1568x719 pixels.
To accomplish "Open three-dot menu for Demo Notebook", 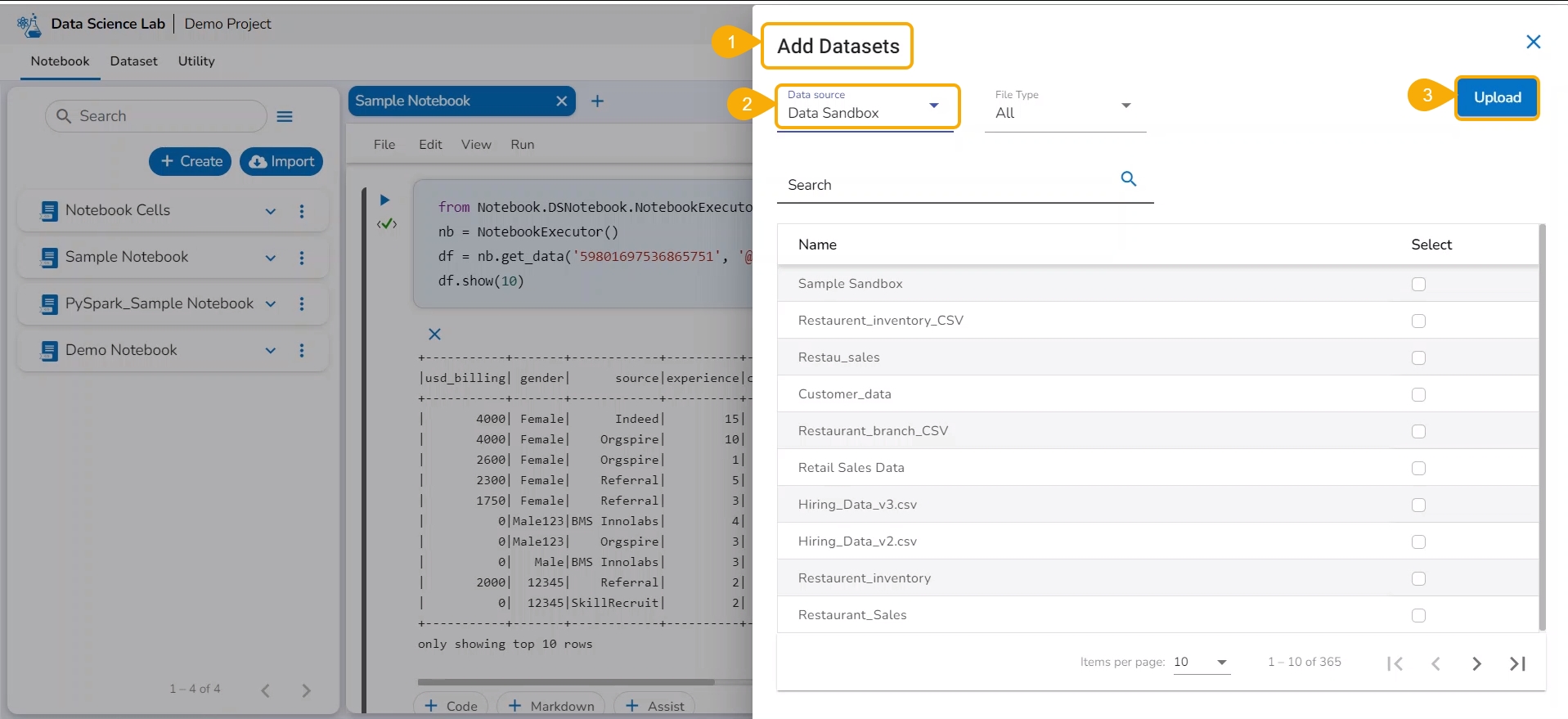I will (x=302, y=350).
